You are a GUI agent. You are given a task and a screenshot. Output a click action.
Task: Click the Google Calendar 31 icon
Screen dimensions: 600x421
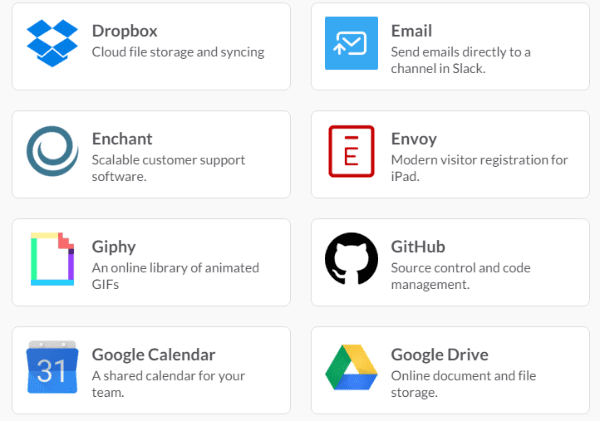pos(52,367)
